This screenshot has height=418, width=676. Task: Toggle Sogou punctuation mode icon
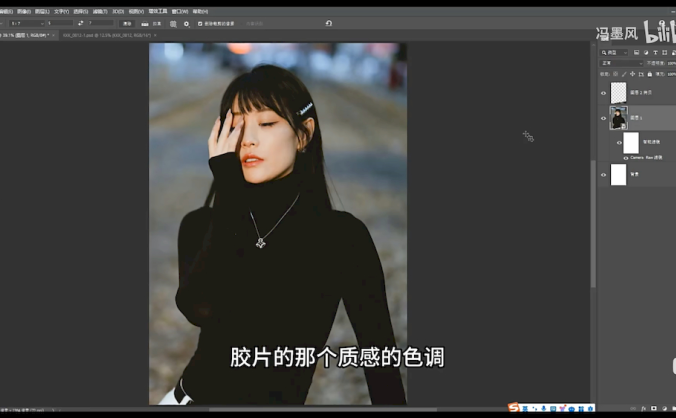(x=535, y=408)
